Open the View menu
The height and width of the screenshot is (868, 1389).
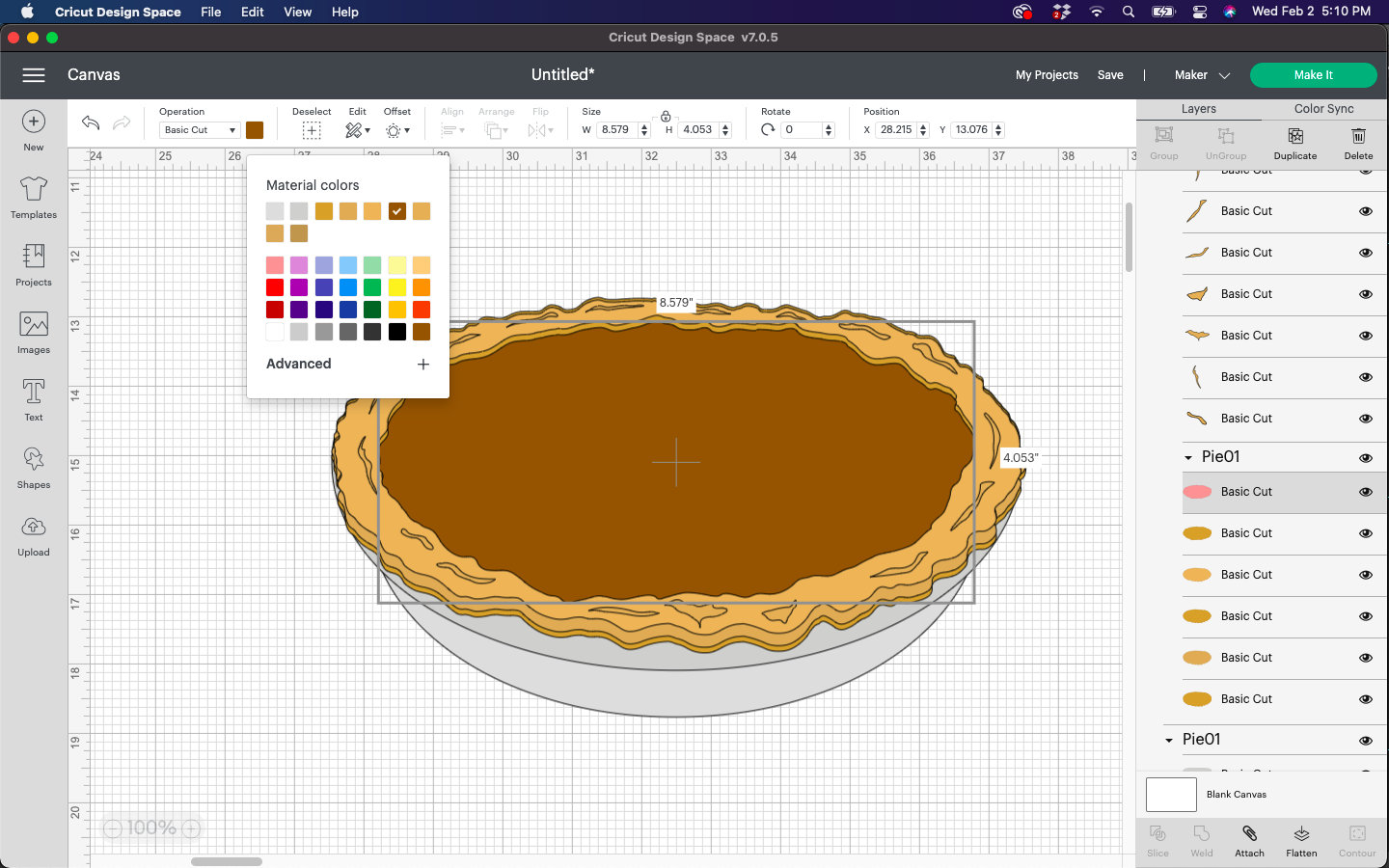[297, 12]
